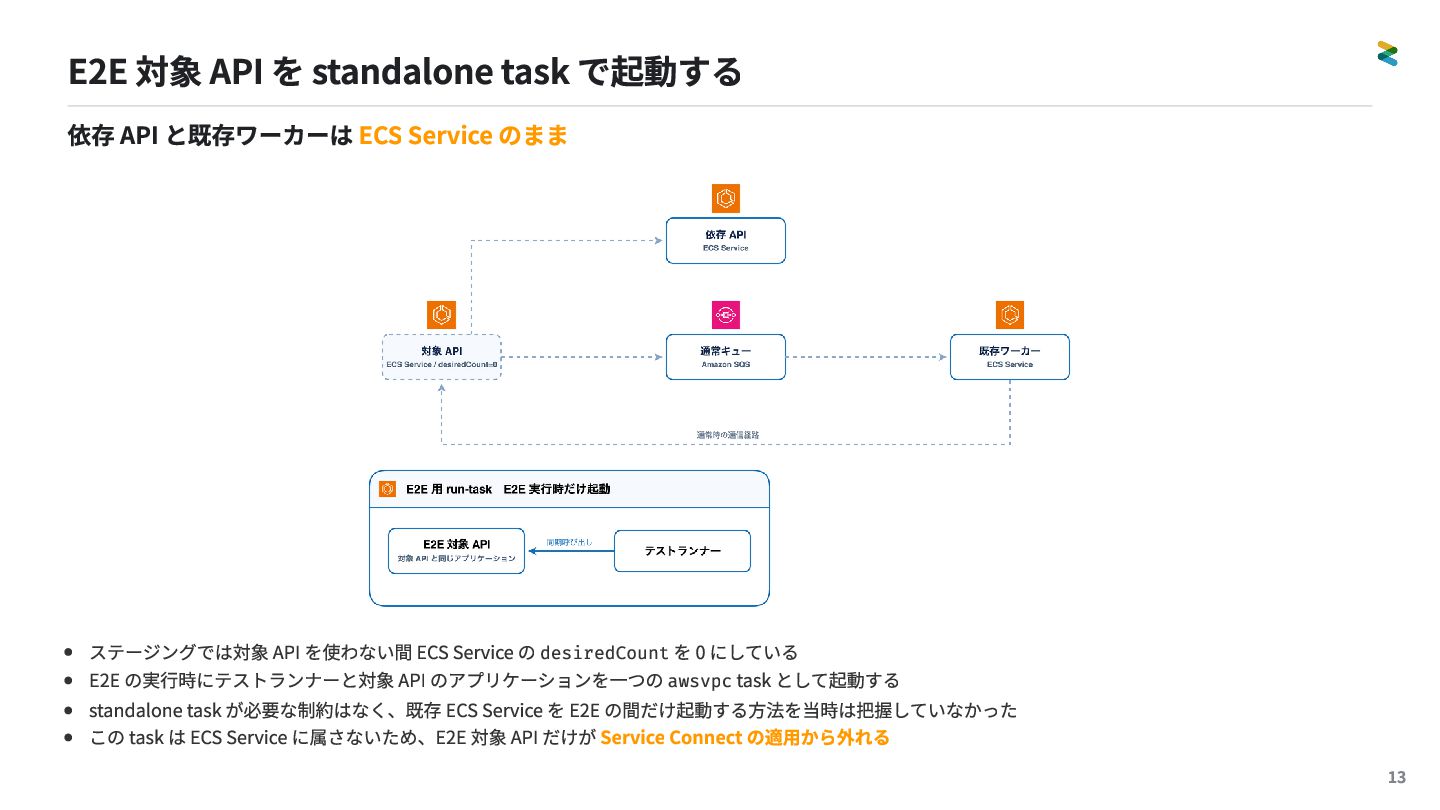Click the text "ECS Service / desiredCount=0"
Screen dimensions: 1440x810
[x=442, y=365]
